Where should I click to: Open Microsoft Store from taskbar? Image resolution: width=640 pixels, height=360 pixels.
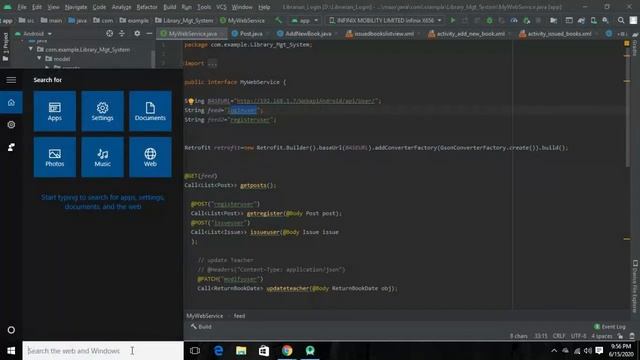[x=264, y=351]
